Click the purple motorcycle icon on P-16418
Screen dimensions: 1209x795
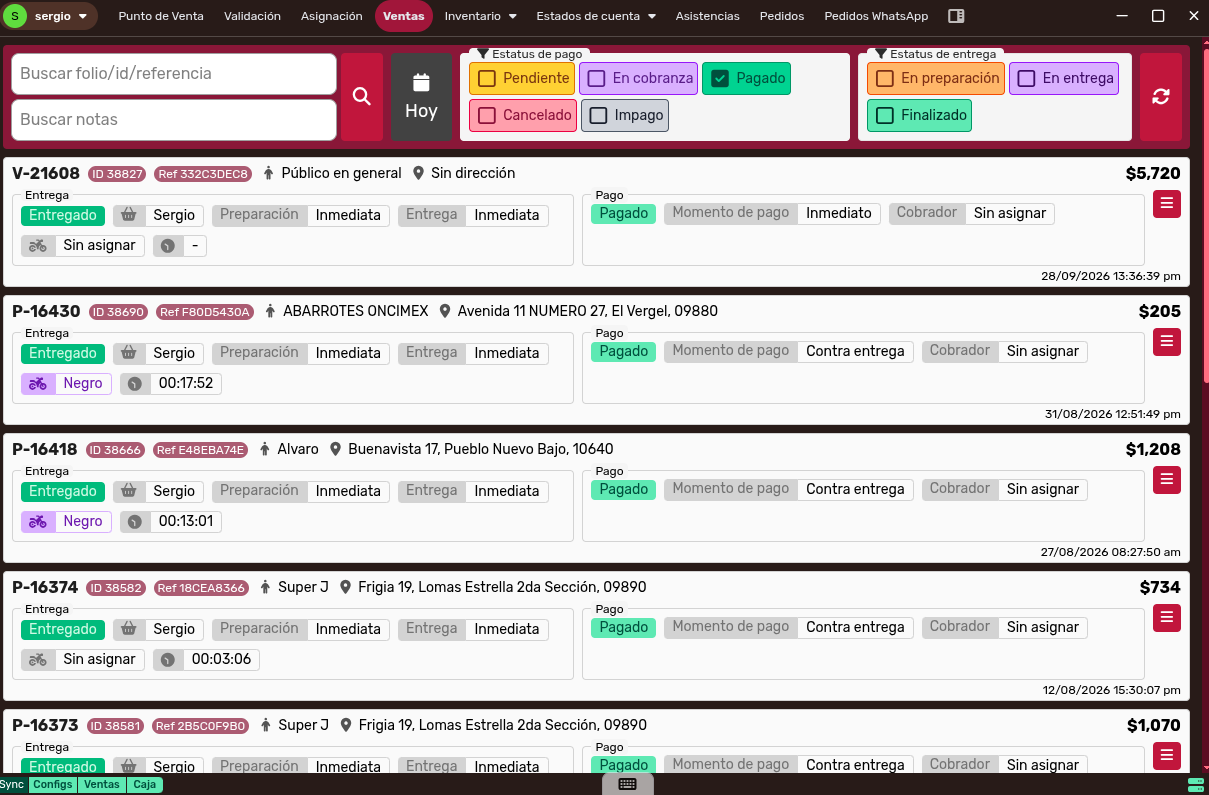[38, 522]
